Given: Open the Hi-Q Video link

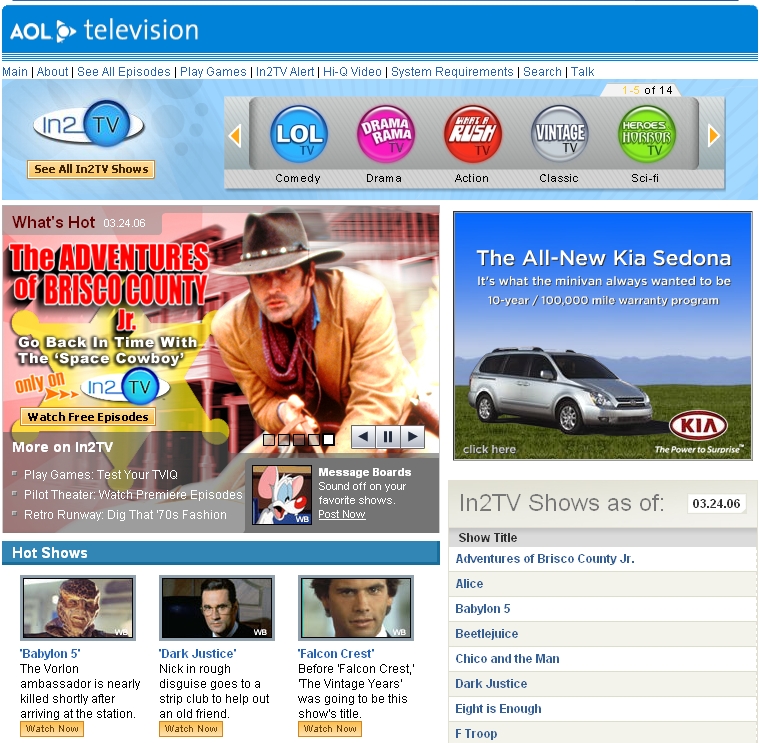Looking at the screenshot, I should [x=352, y=72].
